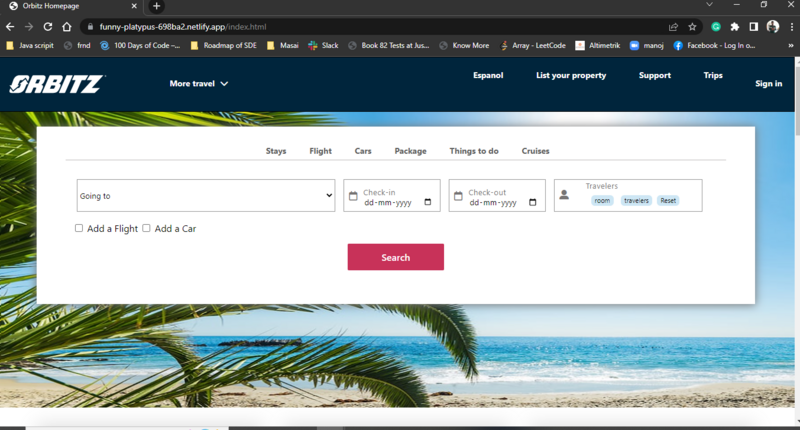The width and height of the screenshot is (800, 430).
Task: Click the Sign in link
Action: pos(768,84)
